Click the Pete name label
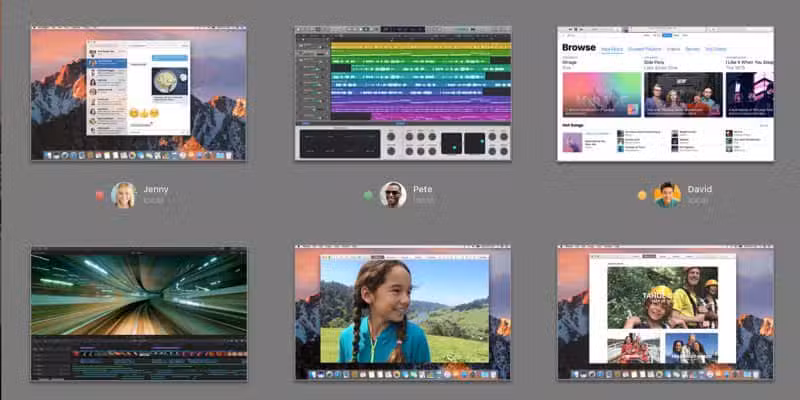Viewport: 800px width, 400px height. 423,189
